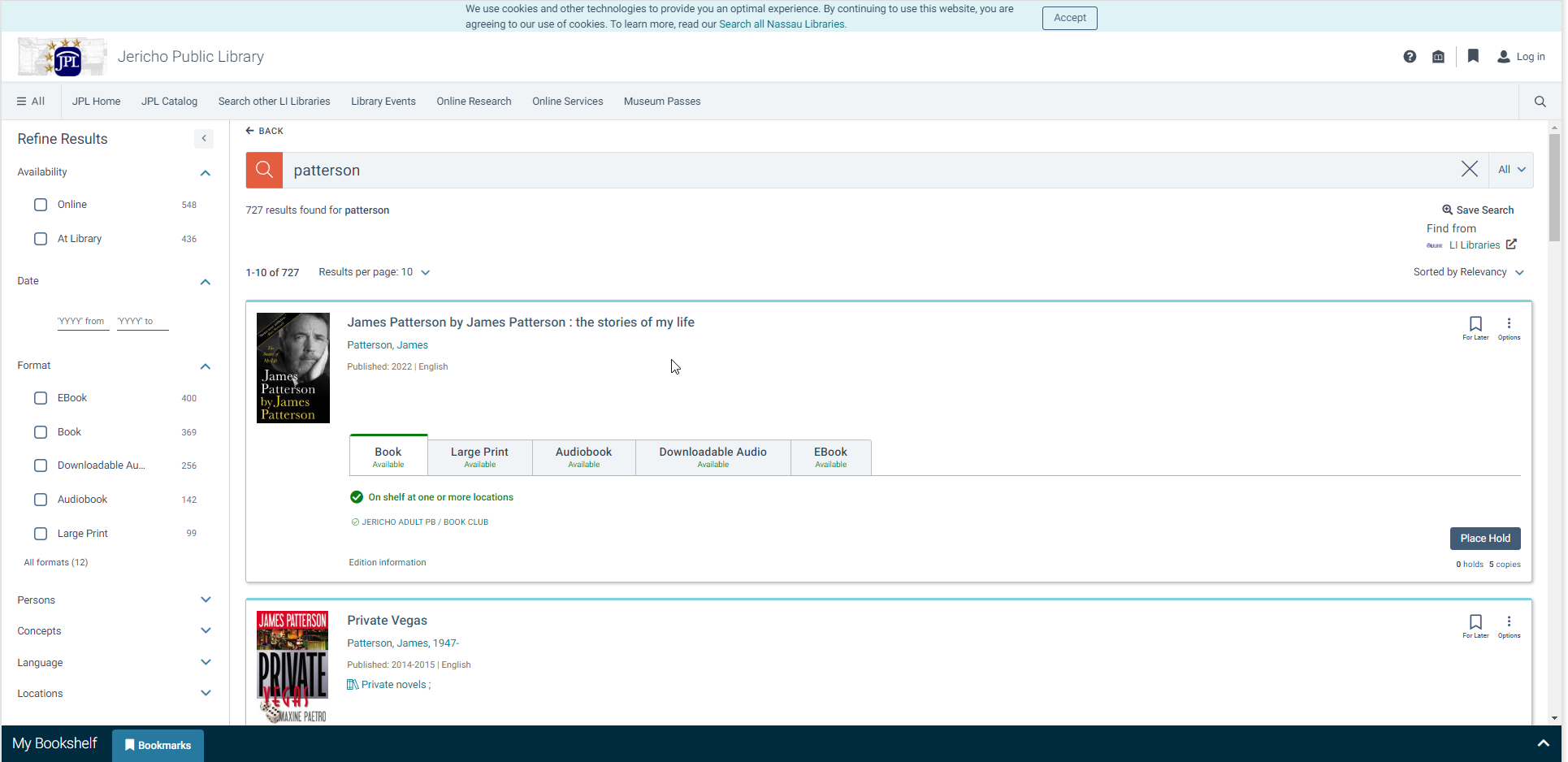
Task: Expand the Locations filter section
Action: click(x=206, y=693)
